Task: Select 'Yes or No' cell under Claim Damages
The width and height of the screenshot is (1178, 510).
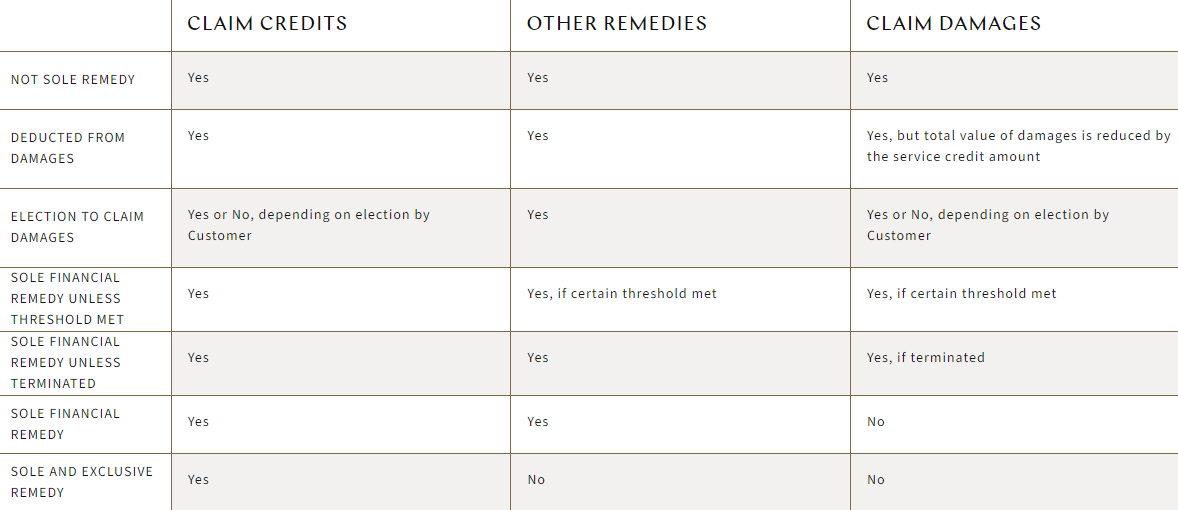Action: [987, 225]
